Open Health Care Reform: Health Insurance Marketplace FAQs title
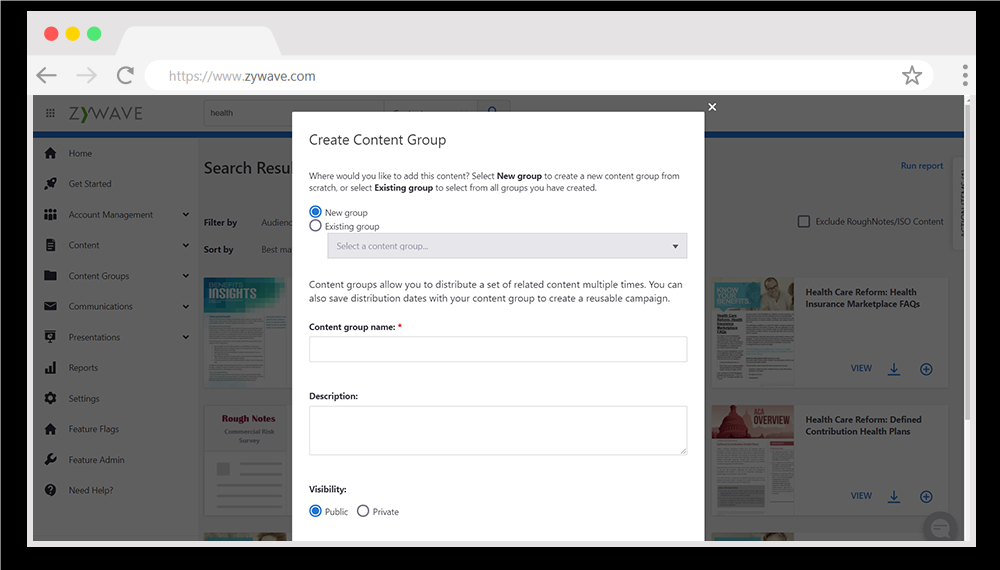This screenshot has height=570, width=1000. [x=862, y=298]
